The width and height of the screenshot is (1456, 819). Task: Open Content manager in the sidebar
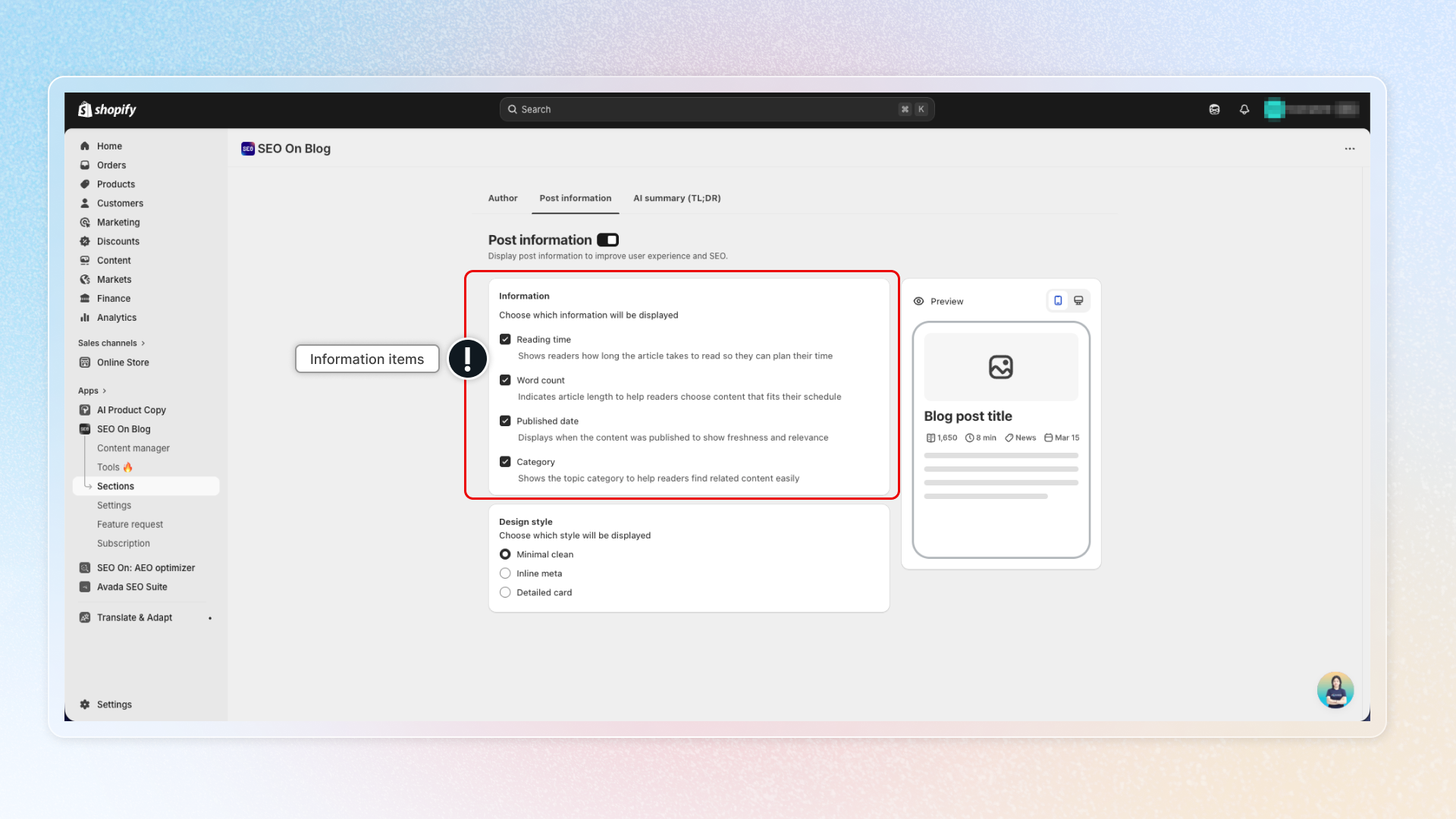click(133, 448)
